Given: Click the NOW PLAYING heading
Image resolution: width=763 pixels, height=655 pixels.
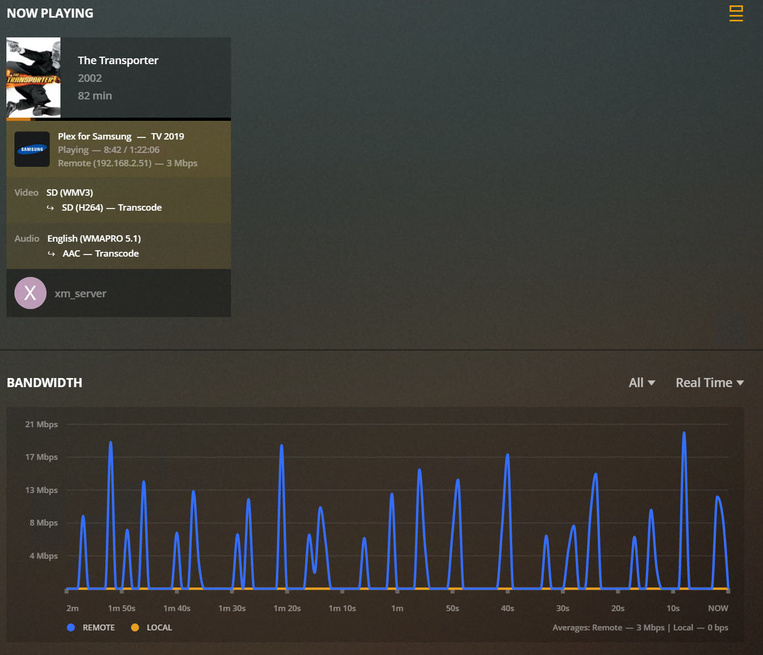Looking at the screenshot, I should tap(50, 13).
